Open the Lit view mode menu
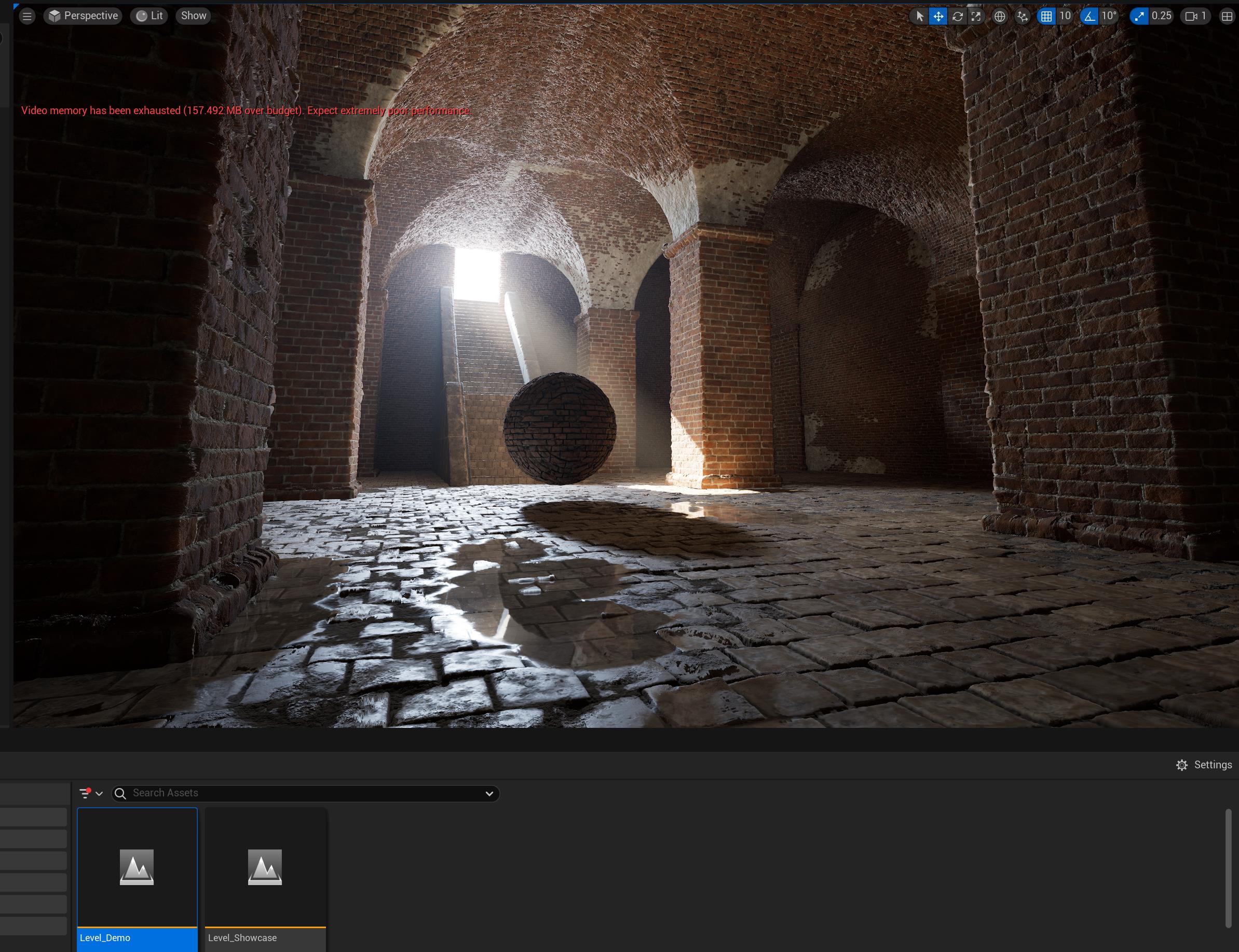The height and width of the screenshot is (952, 1239). coord(149,16)
